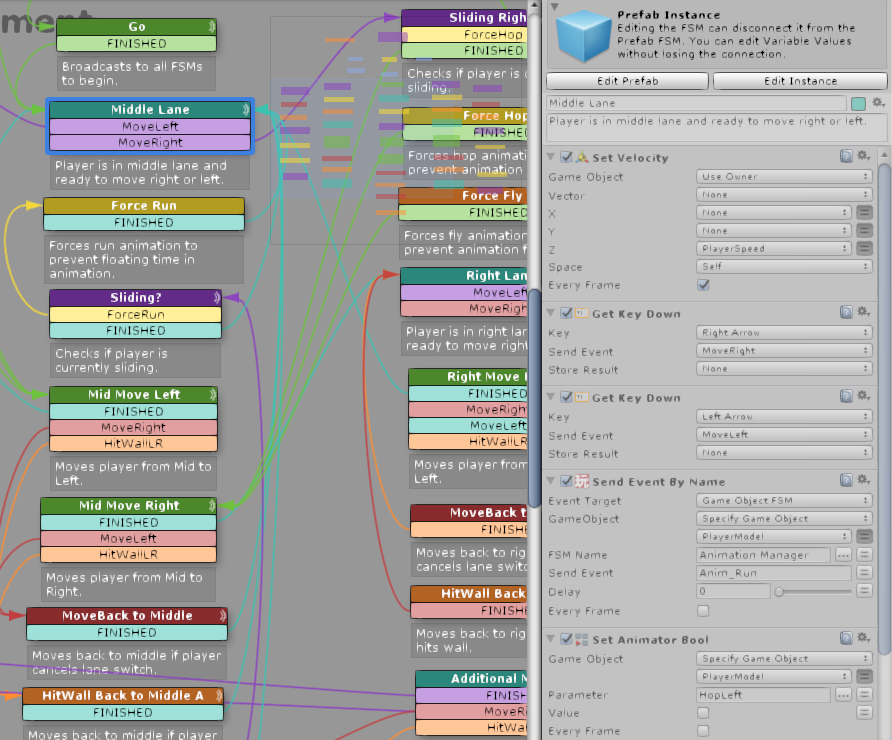Toggle variable mode button for Z field
892x740 pixels.
tap(864, 249)
